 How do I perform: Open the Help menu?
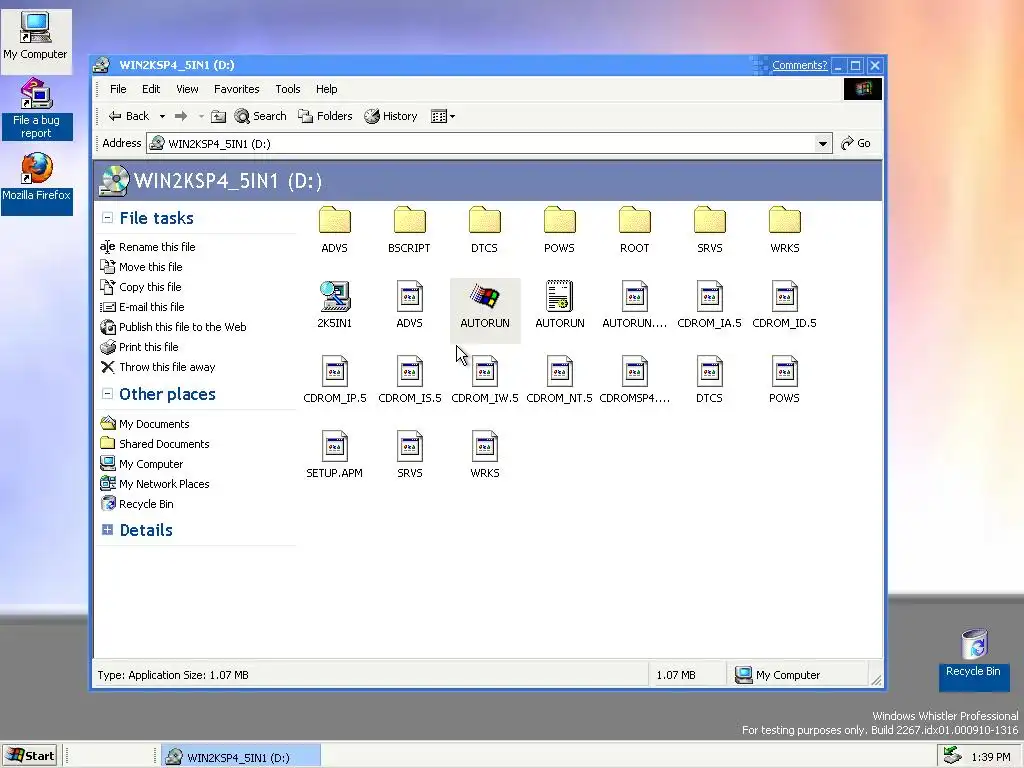(327, 89)
